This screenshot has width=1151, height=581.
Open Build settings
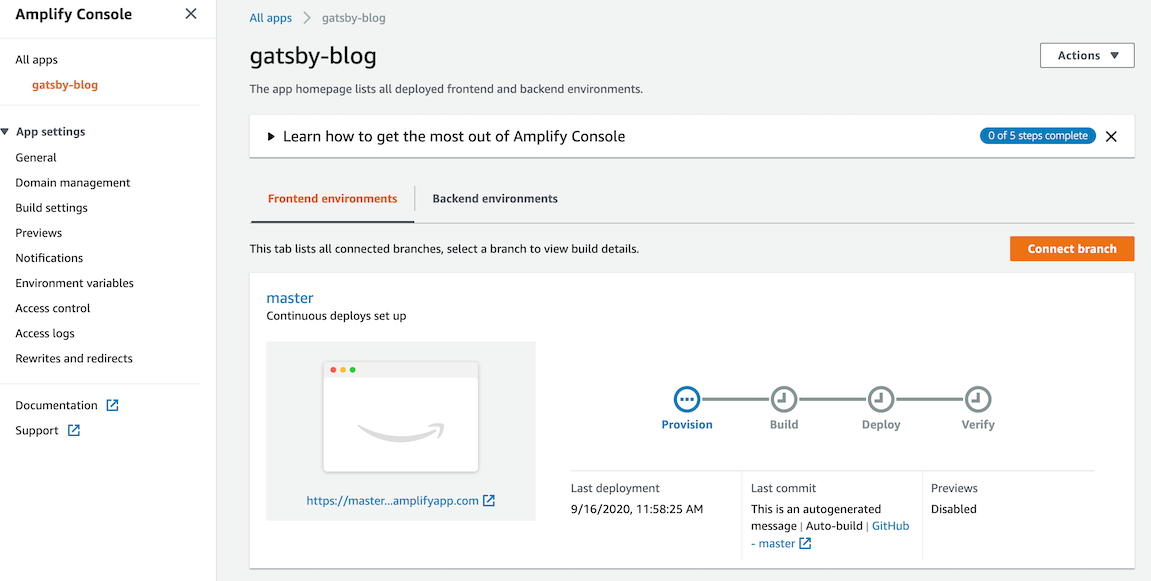point(51,208)
